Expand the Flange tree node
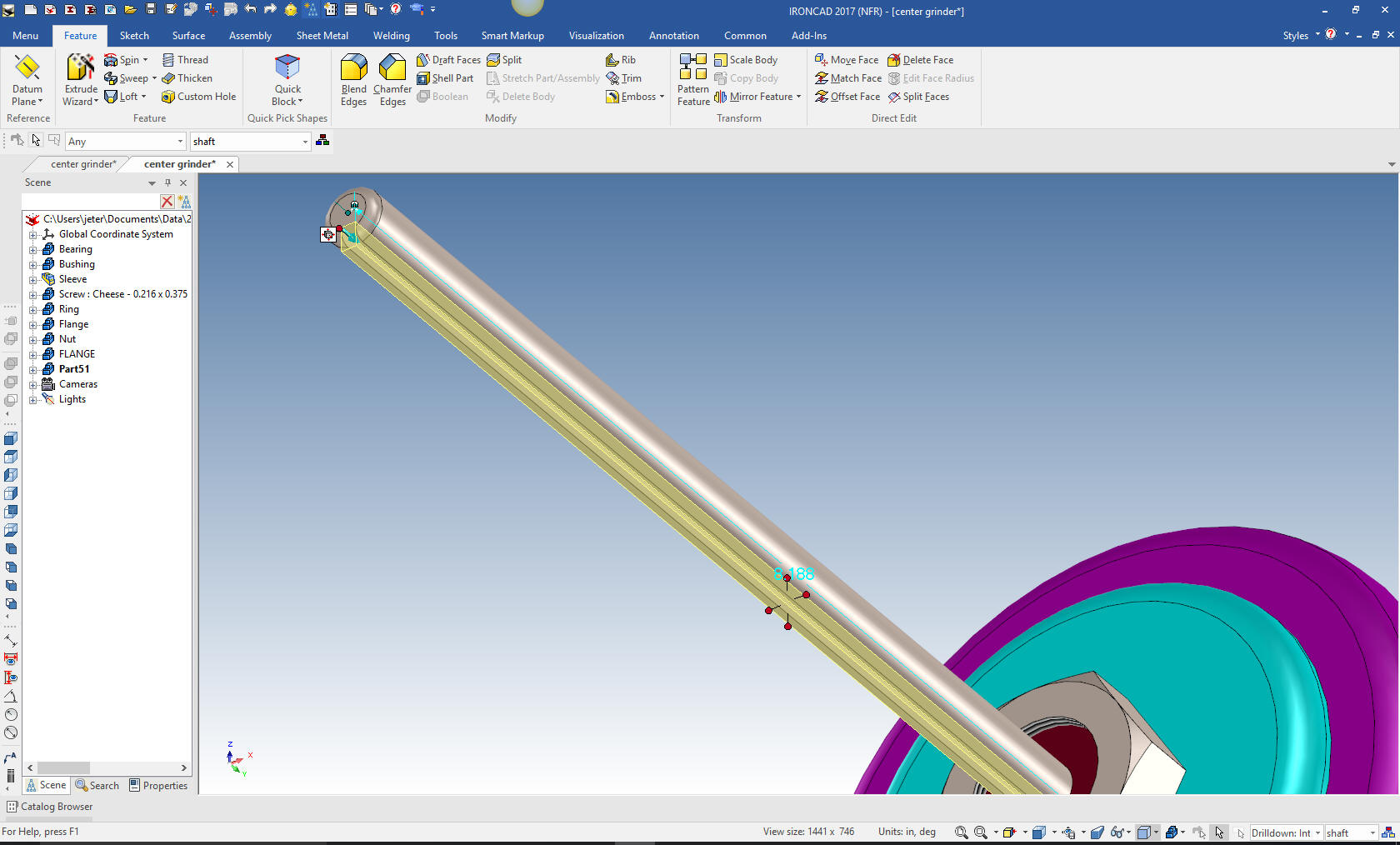The height and width of the screenshot is (845, 1400). tap(33, 325)
